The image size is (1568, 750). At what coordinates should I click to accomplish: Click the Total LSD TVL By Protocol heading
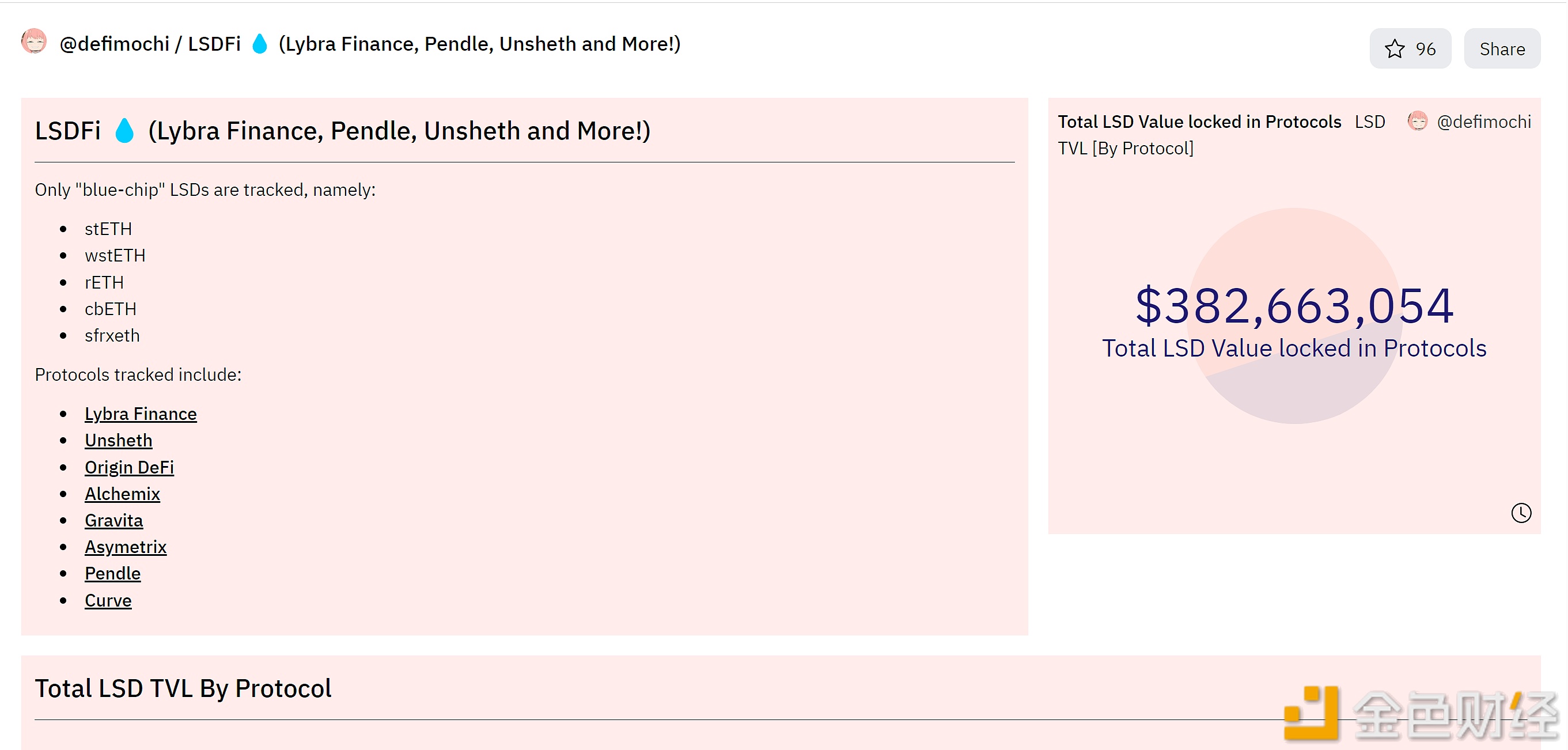(x=183, y=688)
